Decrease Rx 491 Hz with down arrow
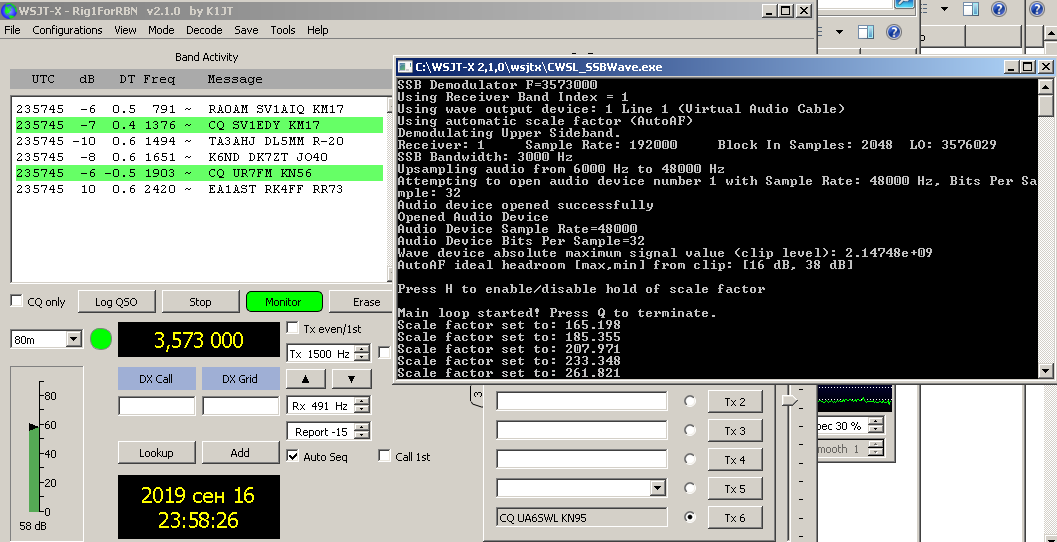1057x542 pixels. 362,409
